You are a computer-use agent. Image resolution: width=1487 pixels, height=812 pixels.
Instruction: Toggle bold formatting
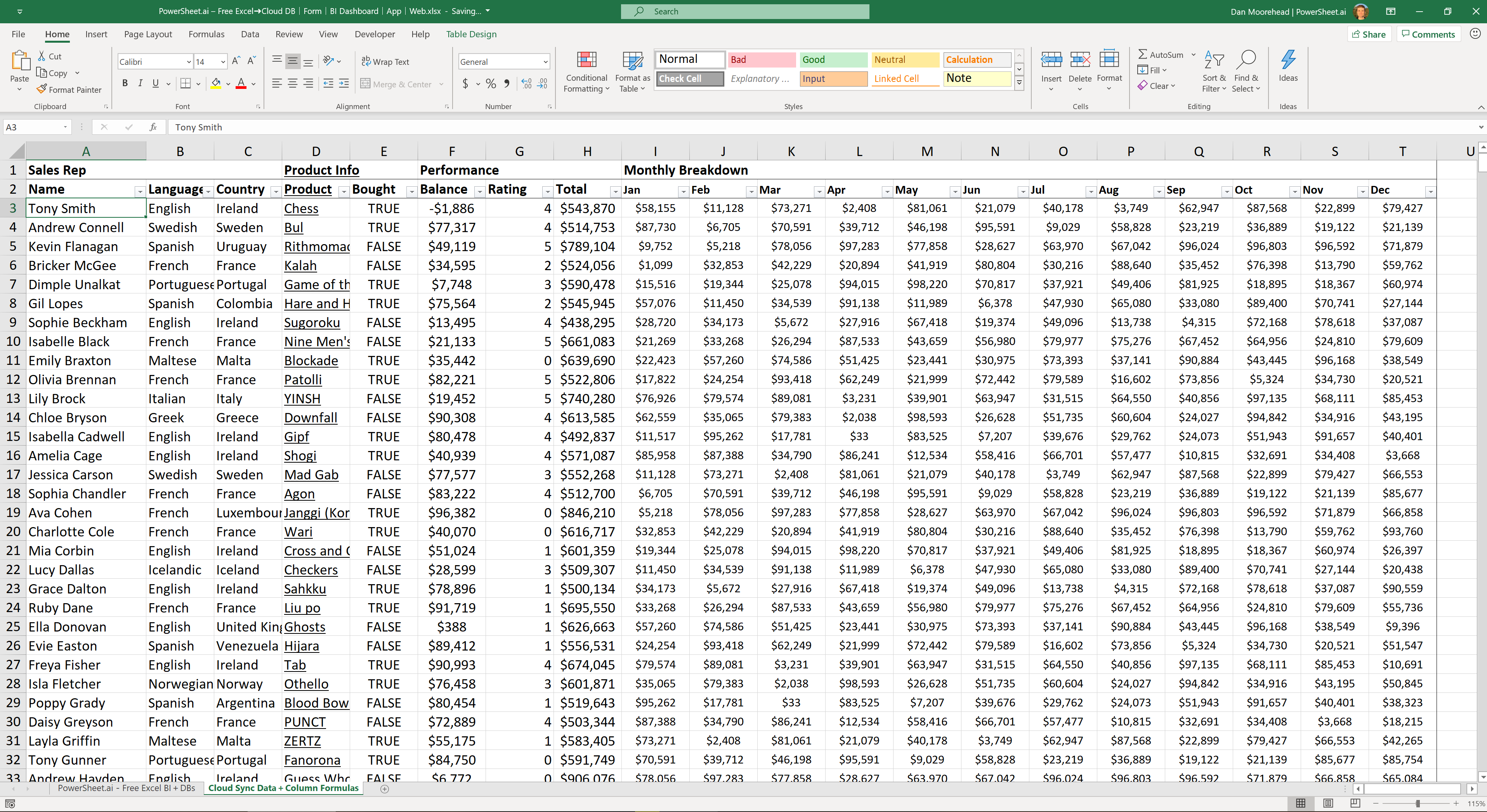[125, 83]
